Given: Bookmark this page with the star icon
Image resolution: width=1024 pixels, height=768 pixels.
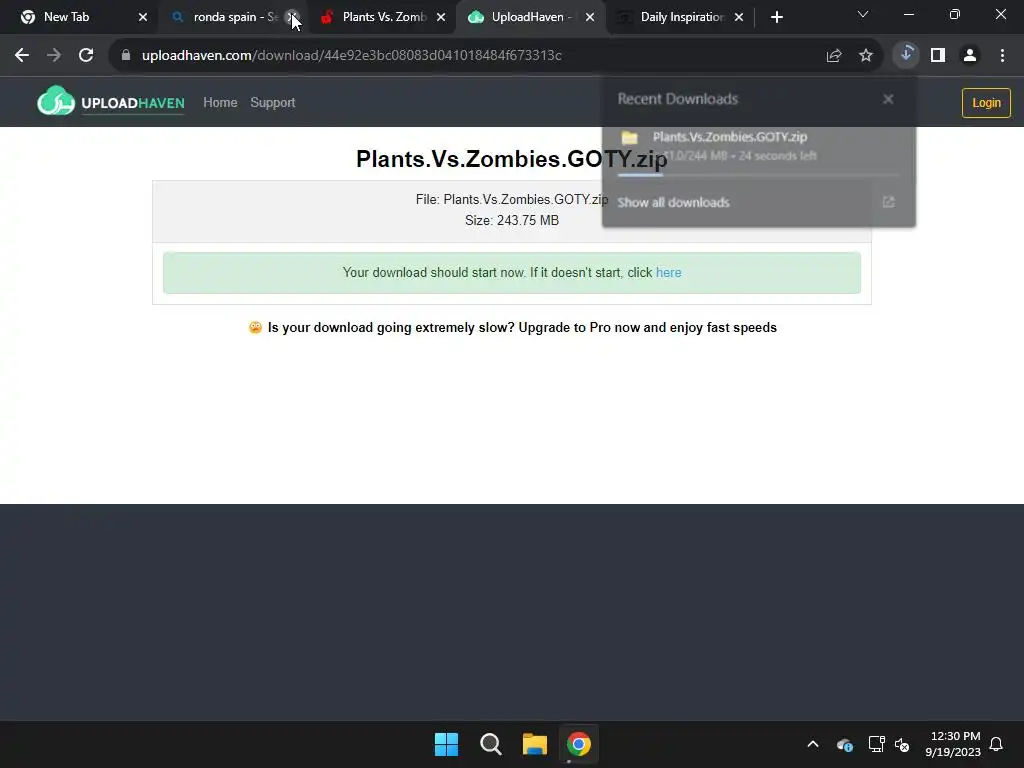Looking at the screenshot, I should (865, 56).
